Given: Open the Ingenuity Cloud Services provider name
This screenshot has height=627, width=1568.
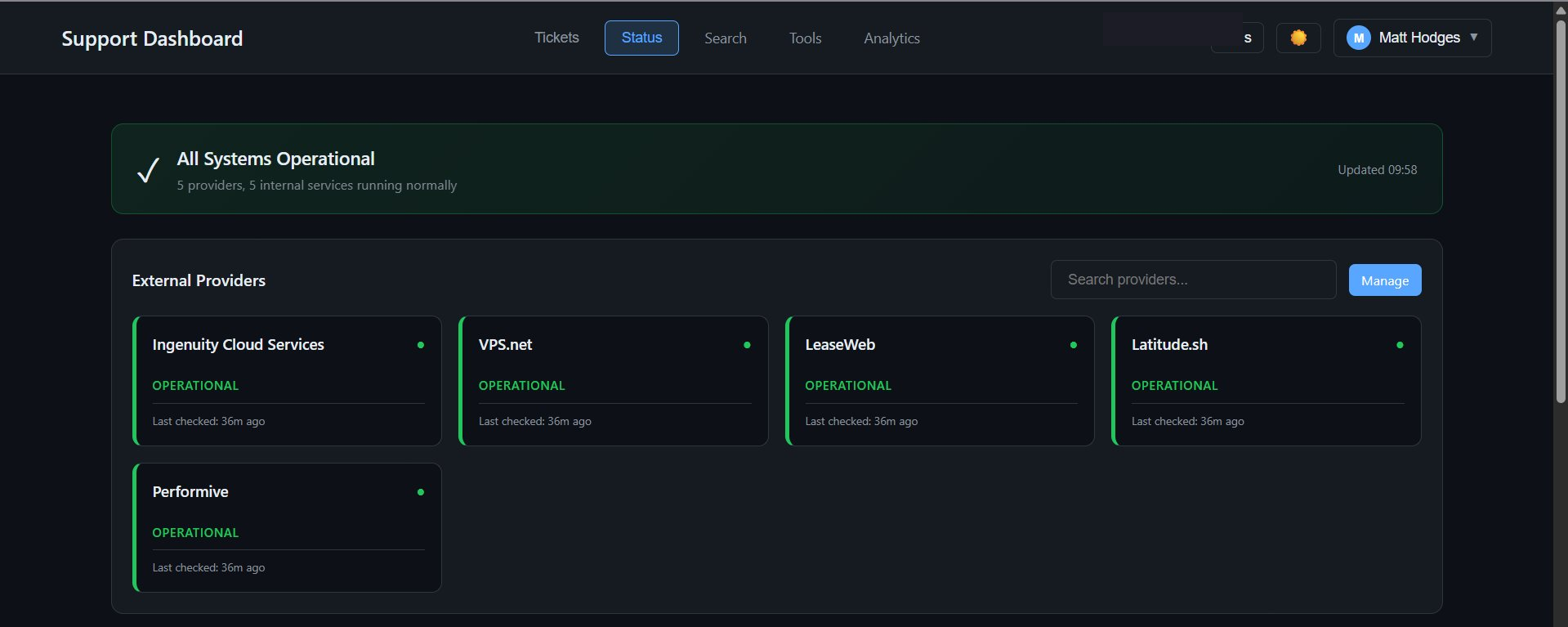Looking at the screenshot, I should point(238,345).
